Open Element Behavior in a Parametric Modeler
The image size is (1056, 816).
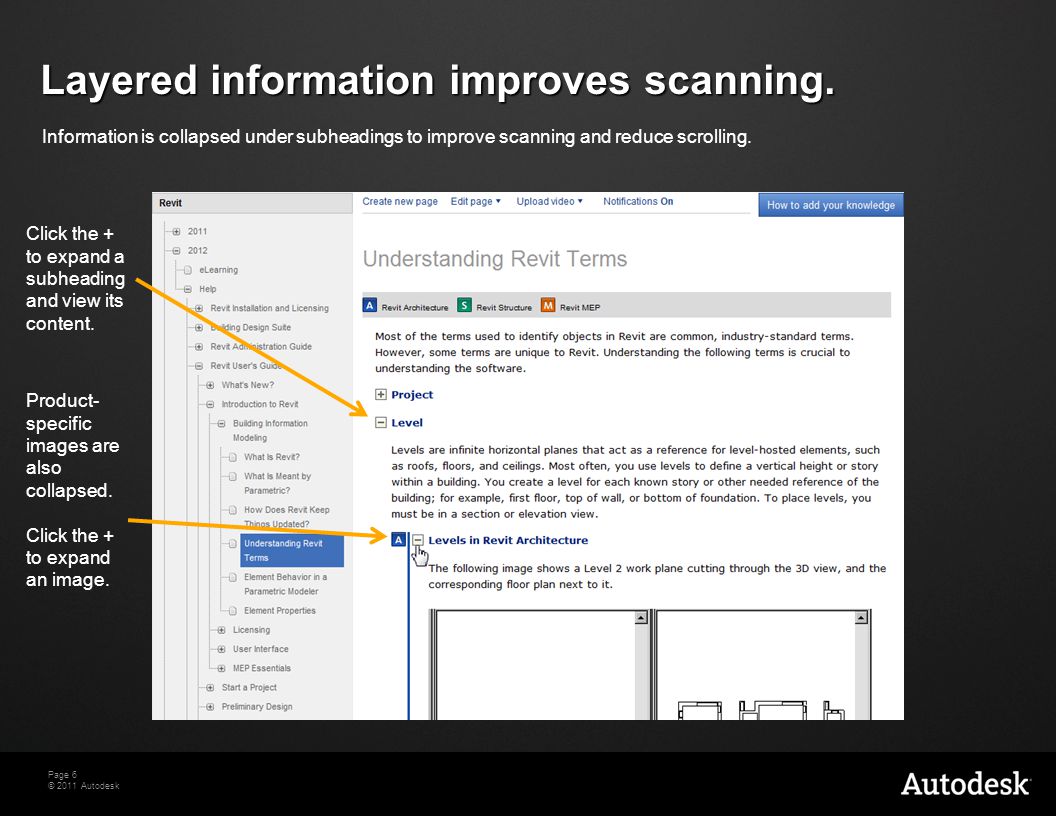pos(286,584)
